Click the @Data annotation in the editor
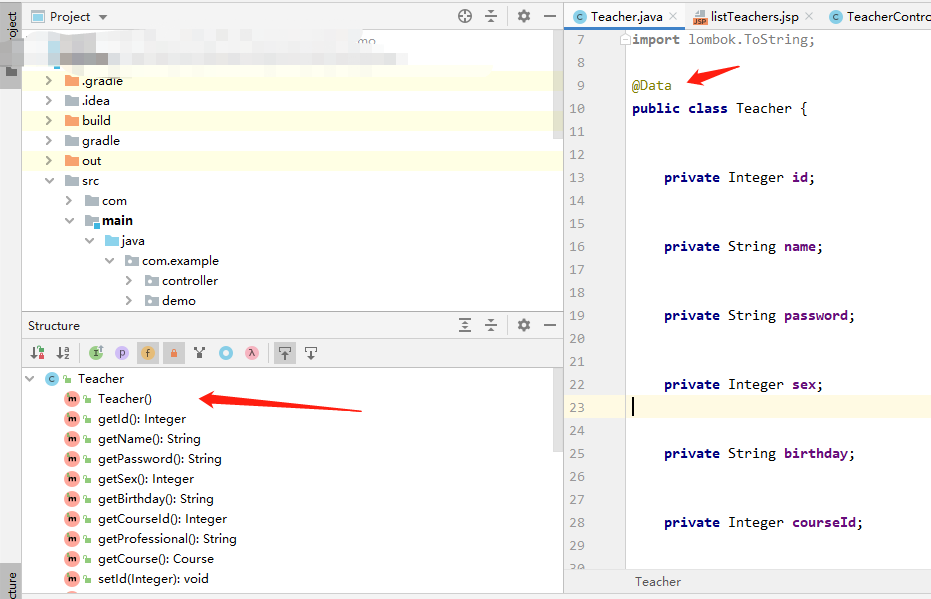The width and height of the screenshot is (931, 599). coord(651,85)
